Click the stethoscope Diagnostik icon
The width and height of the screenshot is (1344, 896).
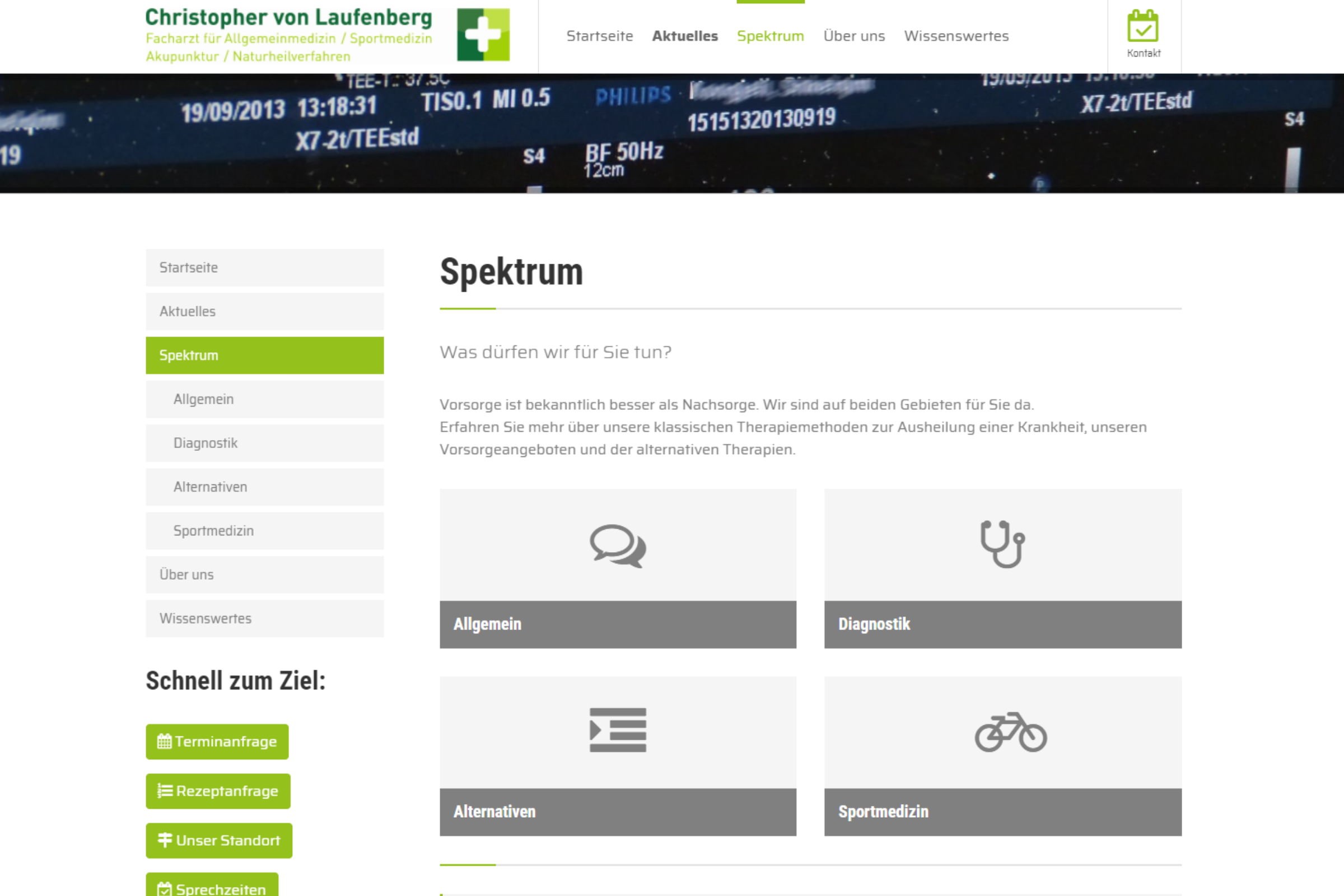1002,544
